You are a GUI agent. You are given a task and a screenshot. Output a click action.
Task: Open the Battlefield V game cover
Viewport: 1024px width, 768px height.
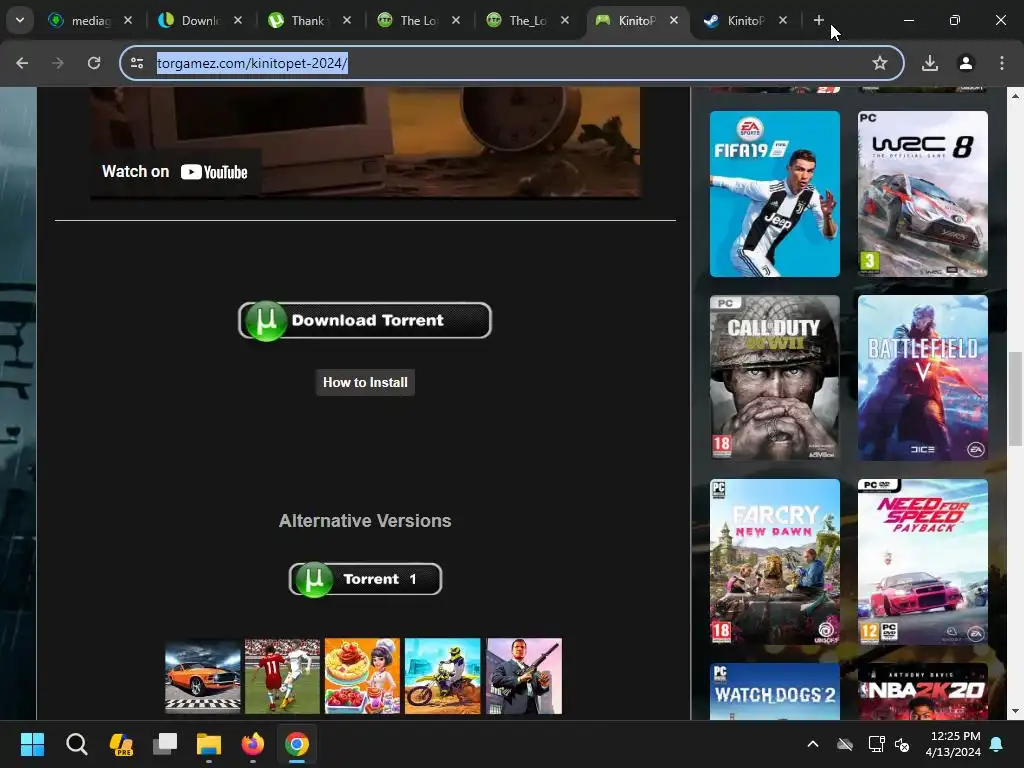click(x=923, y=378)
